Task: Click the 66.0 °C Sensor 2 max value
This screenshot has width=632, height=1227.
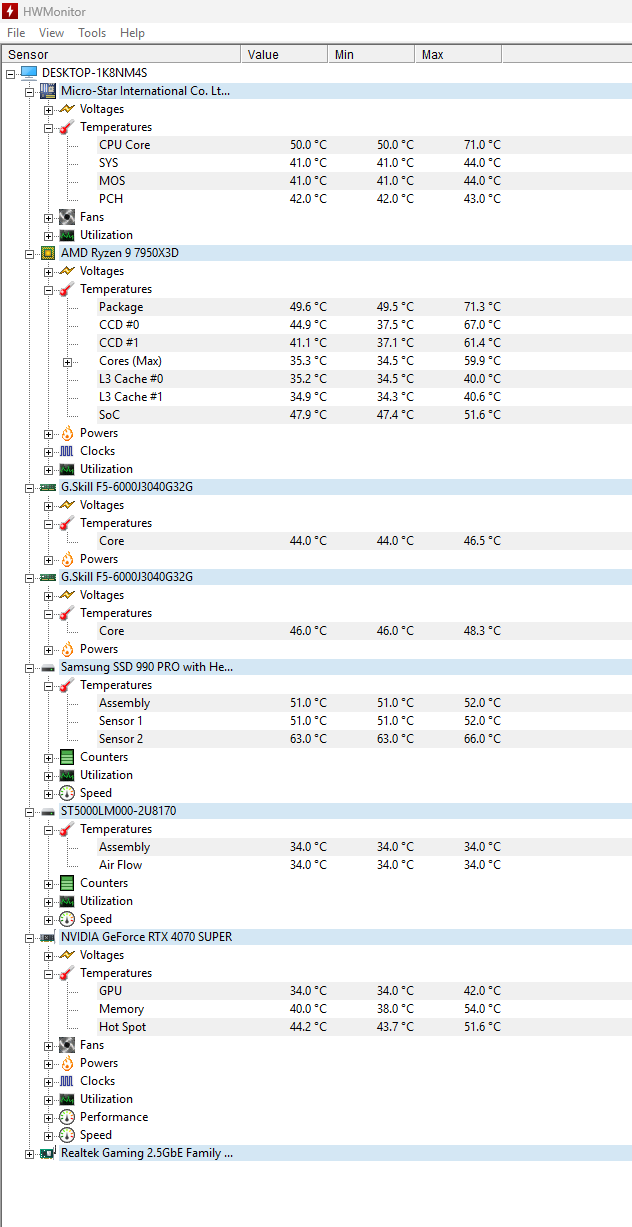Action: tap(482, 739)
